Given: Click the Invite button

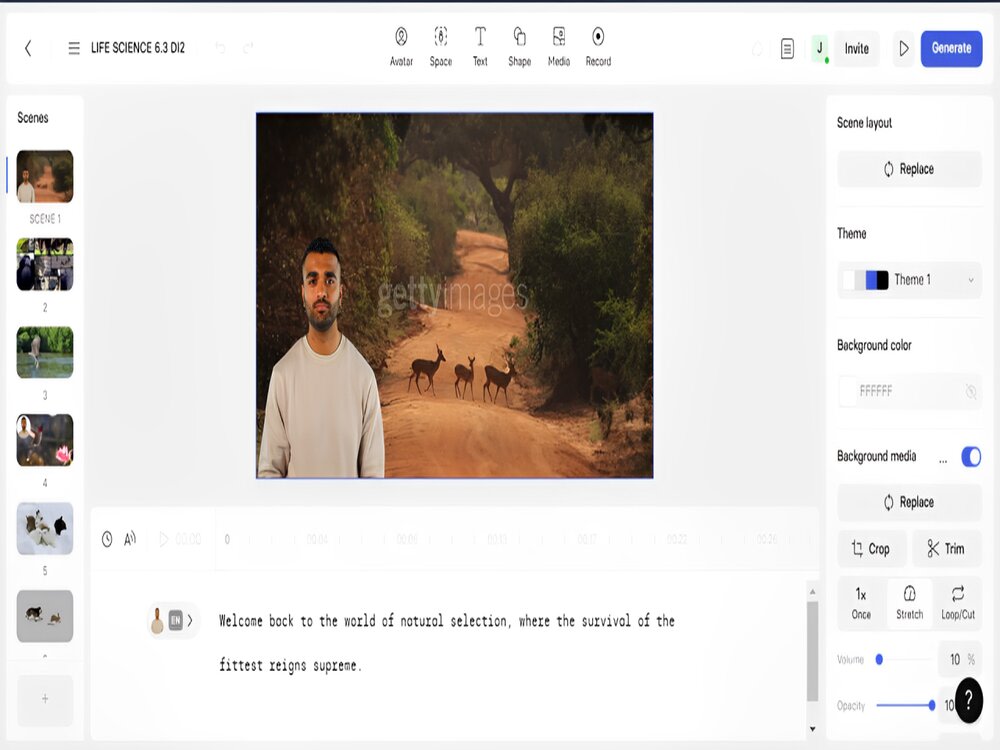Looking at the screenshot, I should [x=857, y=48].
